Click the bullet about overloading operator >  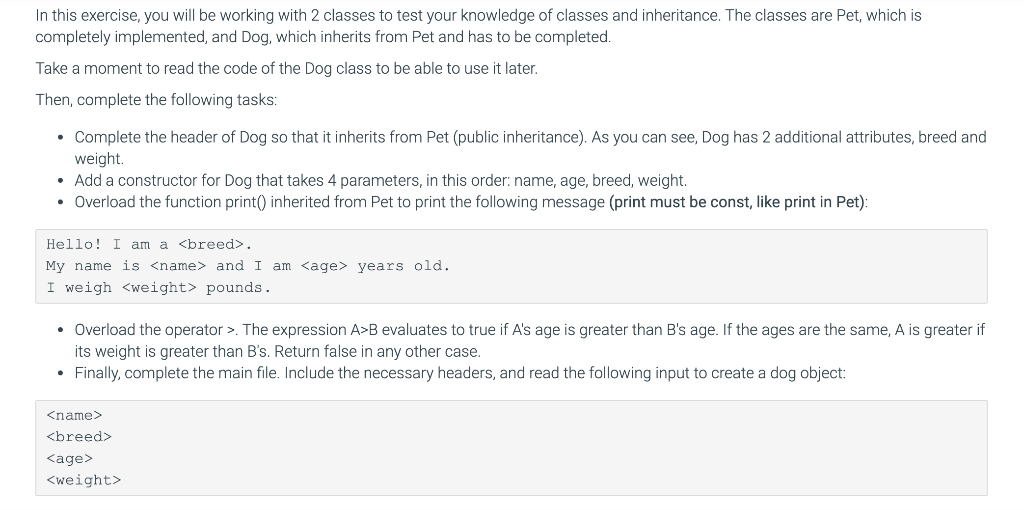(530, 340)
